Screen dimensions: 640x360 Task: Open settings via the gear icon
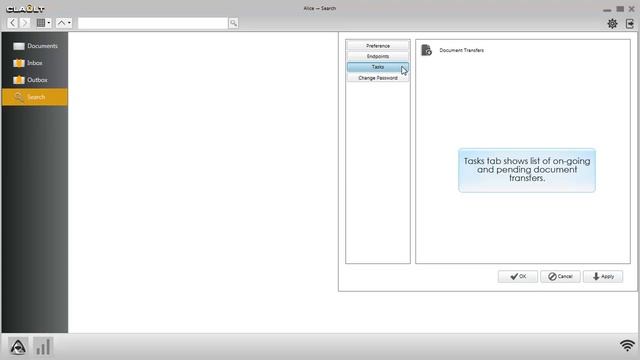(x=612, y=24)
